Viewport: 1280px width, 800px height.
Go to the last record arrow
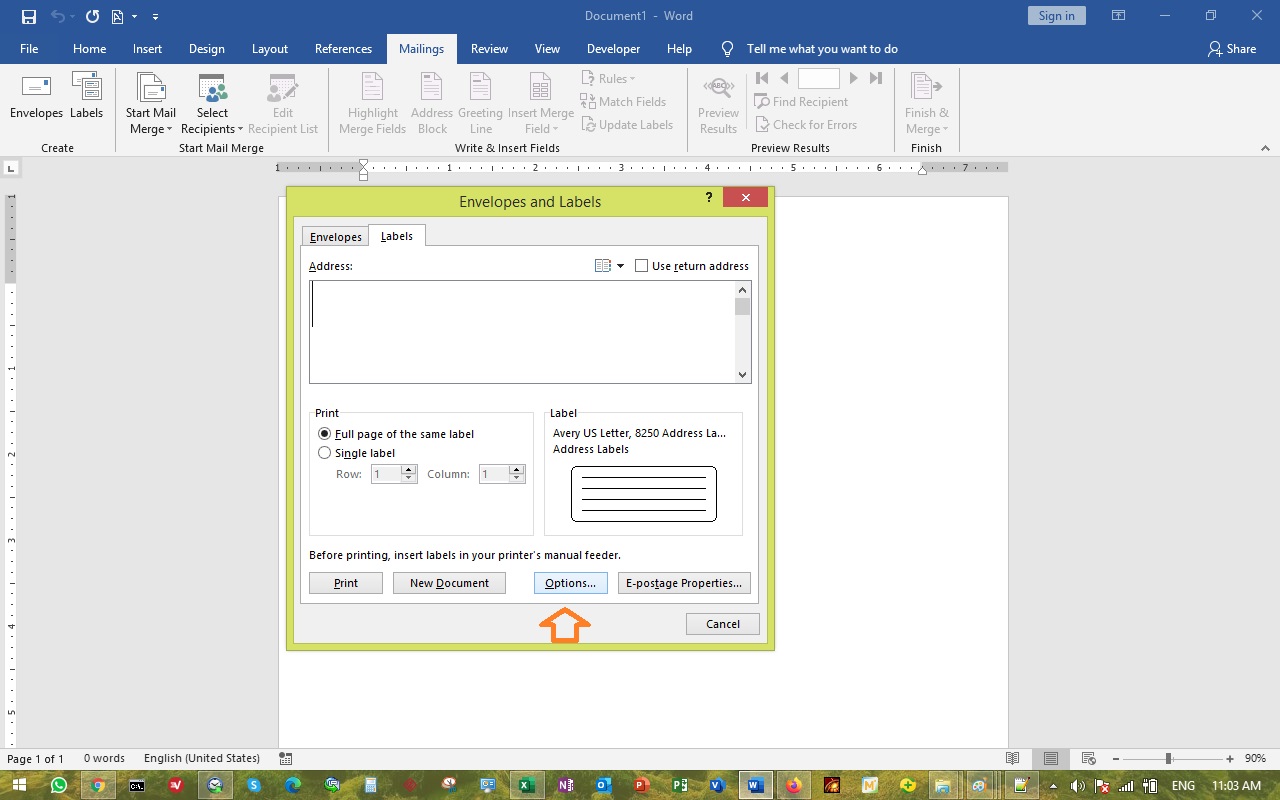876,78
